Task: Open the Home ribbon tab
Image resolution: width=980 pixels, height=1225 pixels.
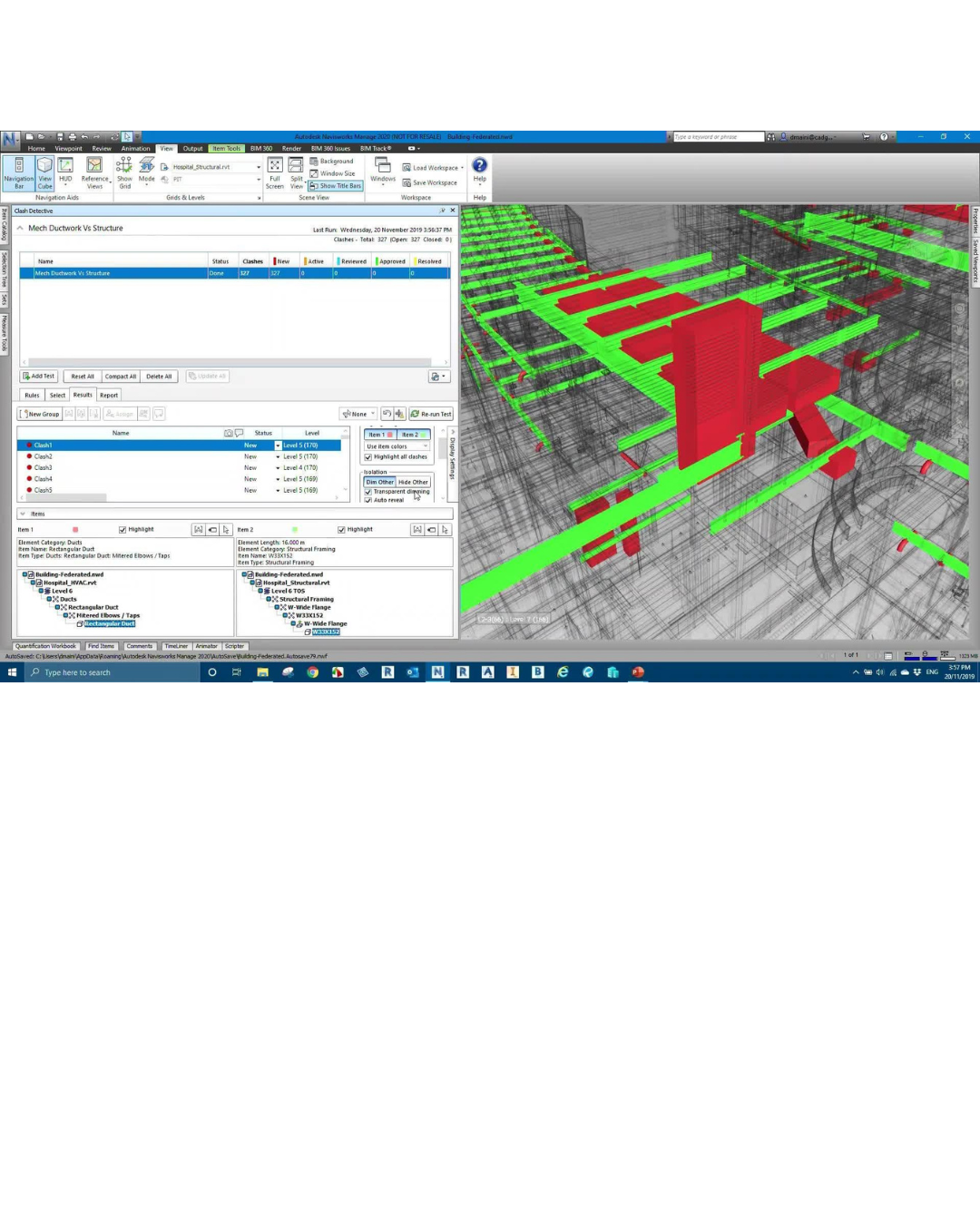Action: tap(36, 149)
